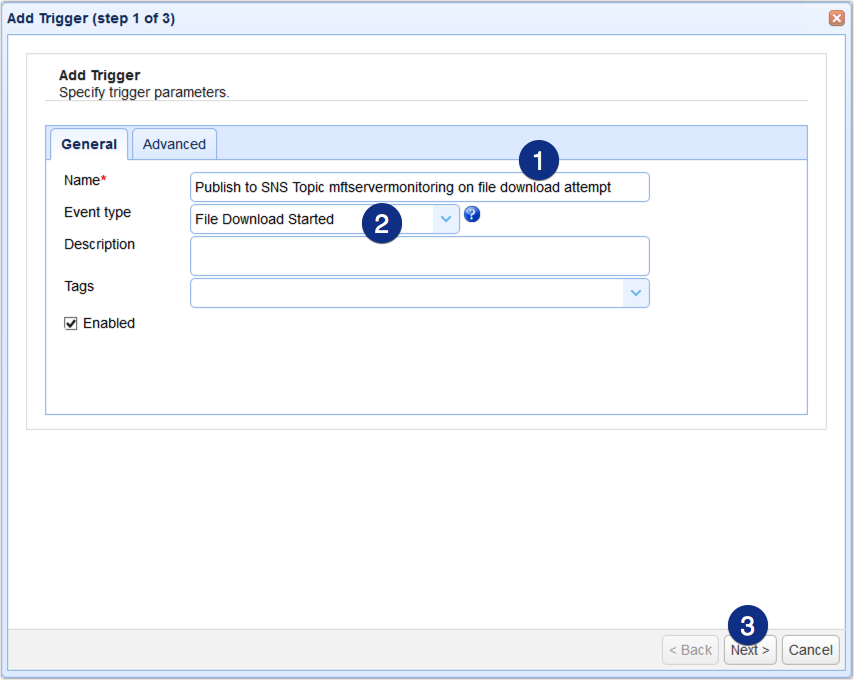The width and height of the screenshot is (854, 680).
Task: Select the General tab
Action: point(89,144)
